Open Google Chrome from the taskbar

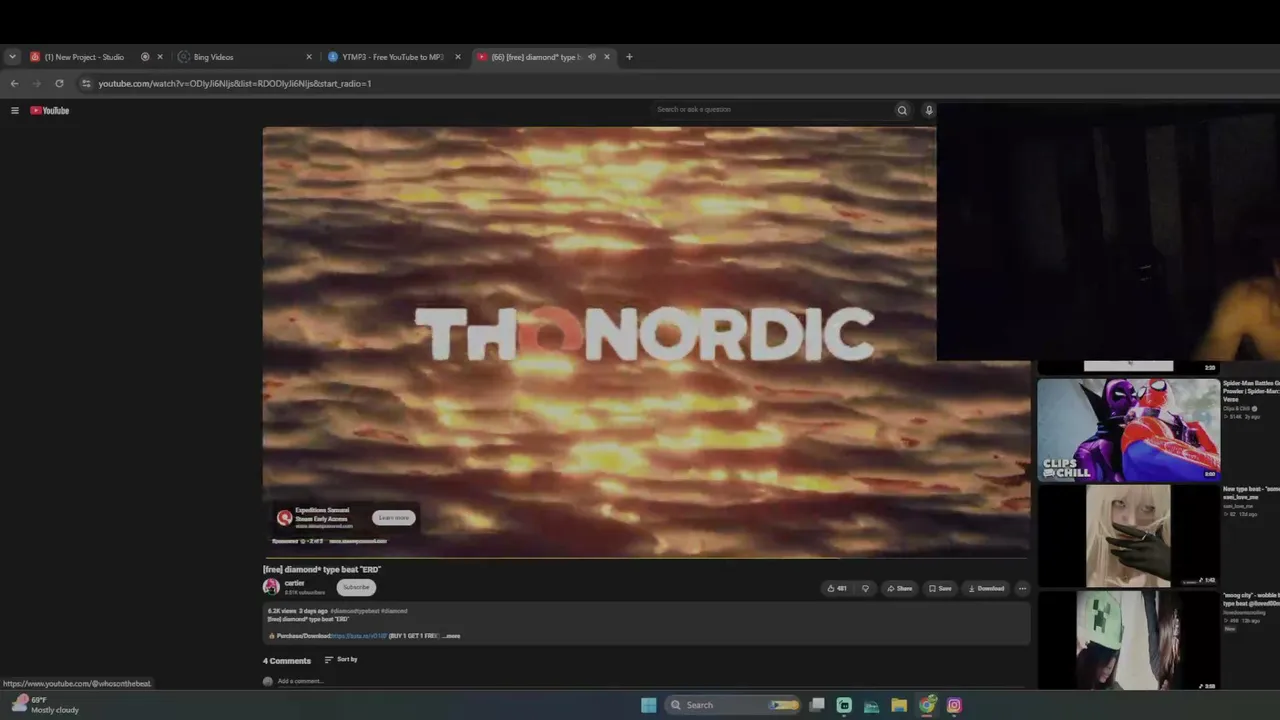pos(927,705)
